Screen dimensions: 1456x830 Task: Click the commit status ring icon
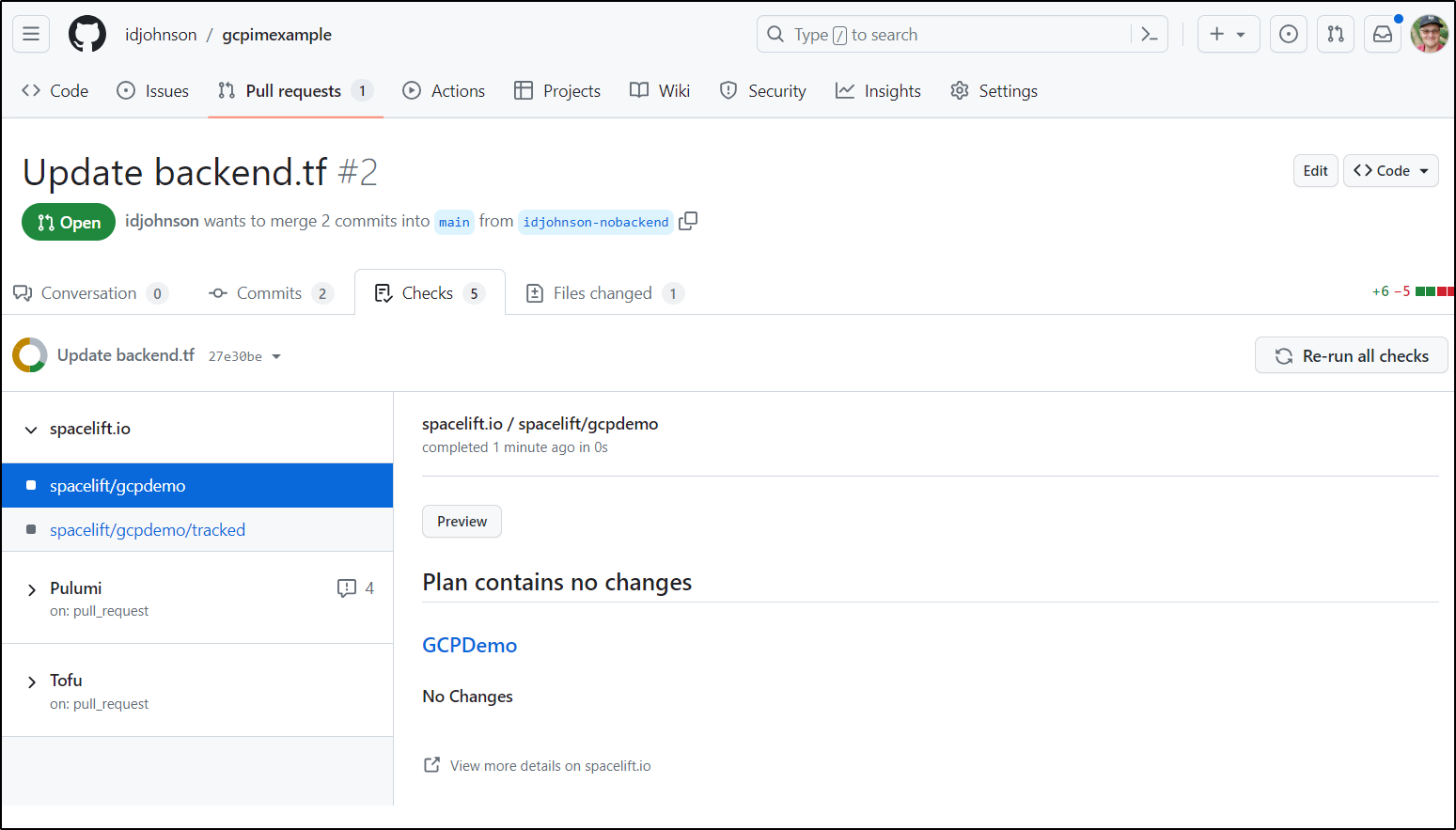pos(30,355)
